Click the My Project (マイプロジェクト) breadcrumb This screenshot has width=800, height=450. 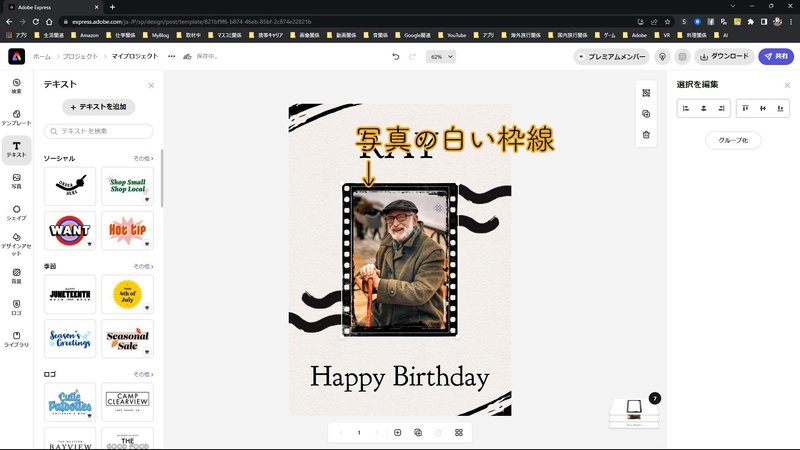pyautogui.click(x=135, y=56)
